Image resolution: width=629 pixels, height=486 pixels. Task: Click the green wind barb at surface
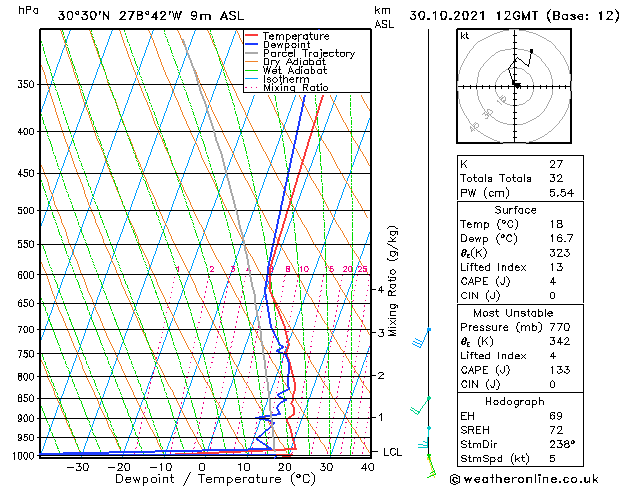tap(431, 462)
